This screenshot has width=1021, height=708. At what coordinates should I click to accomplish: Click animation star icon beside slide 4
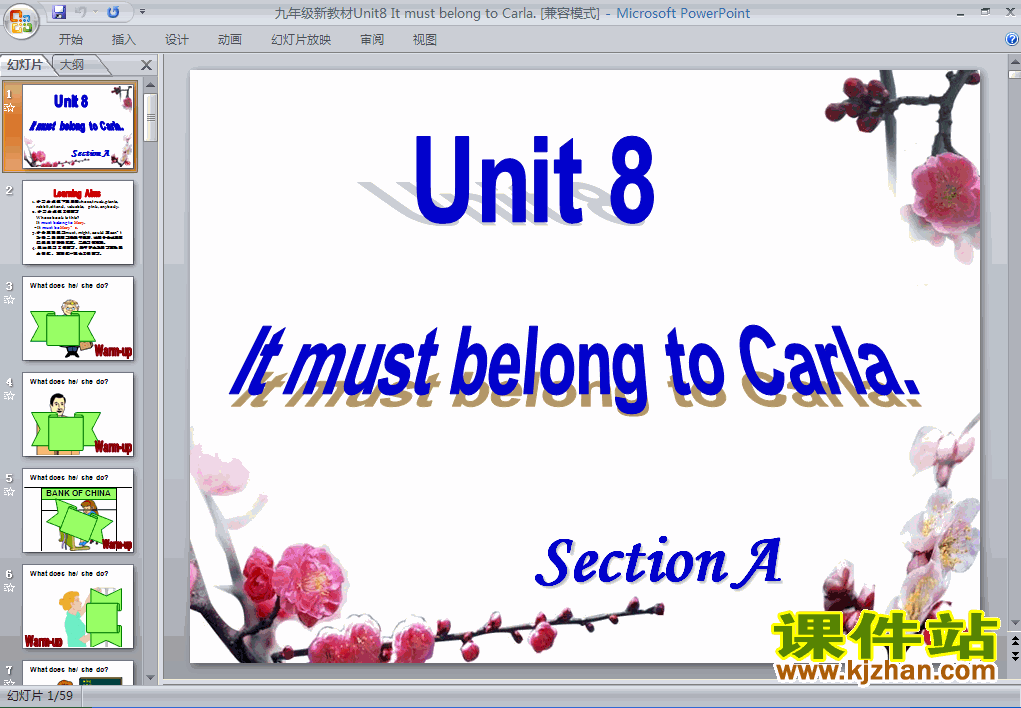point(9,395)
